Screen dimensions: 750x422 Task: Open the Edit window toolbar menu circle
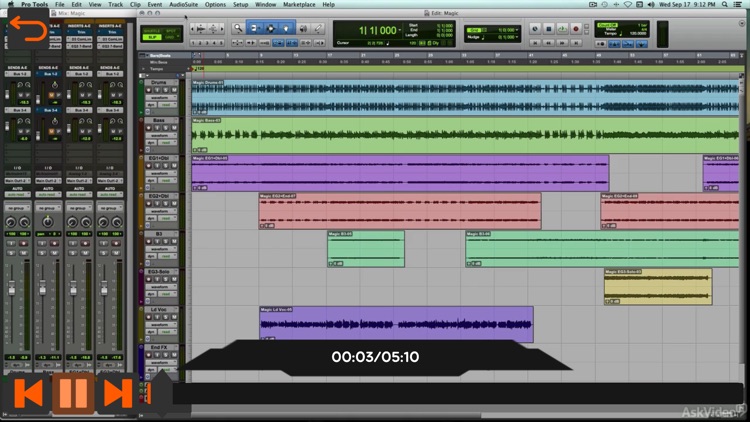point(742,23)
